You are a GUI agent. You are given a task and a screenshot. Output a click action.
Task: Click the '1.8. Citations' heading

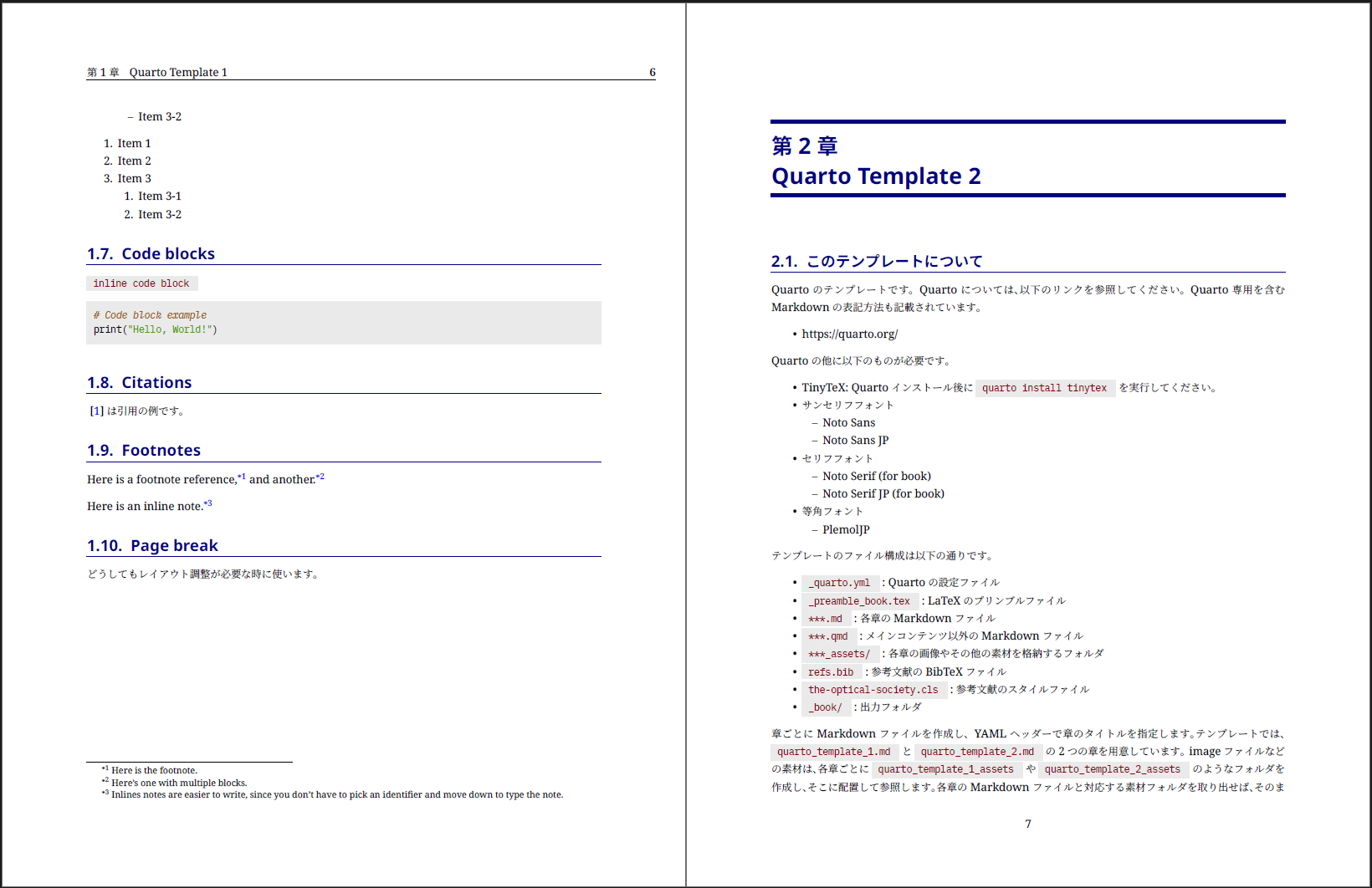139,382
